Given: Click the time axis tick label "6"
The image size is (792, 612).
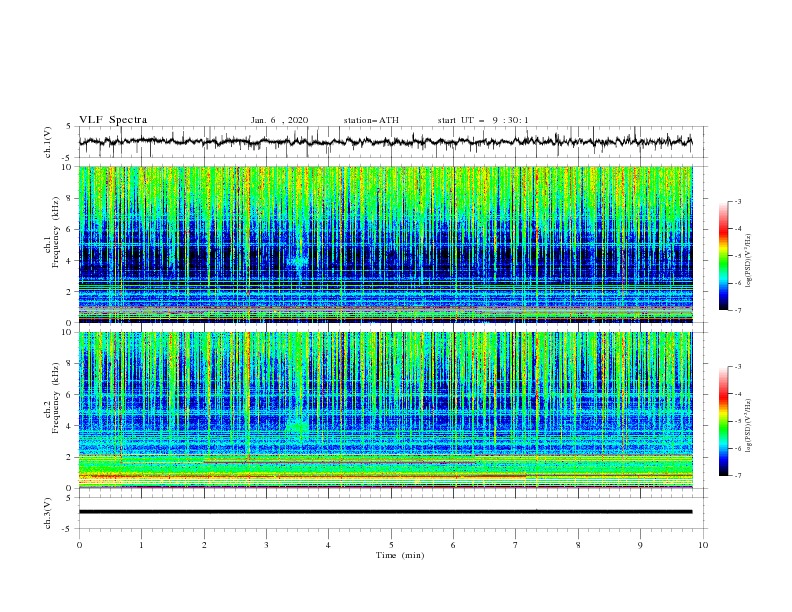Looking at the screenshot, I should (x=454, y=545).
